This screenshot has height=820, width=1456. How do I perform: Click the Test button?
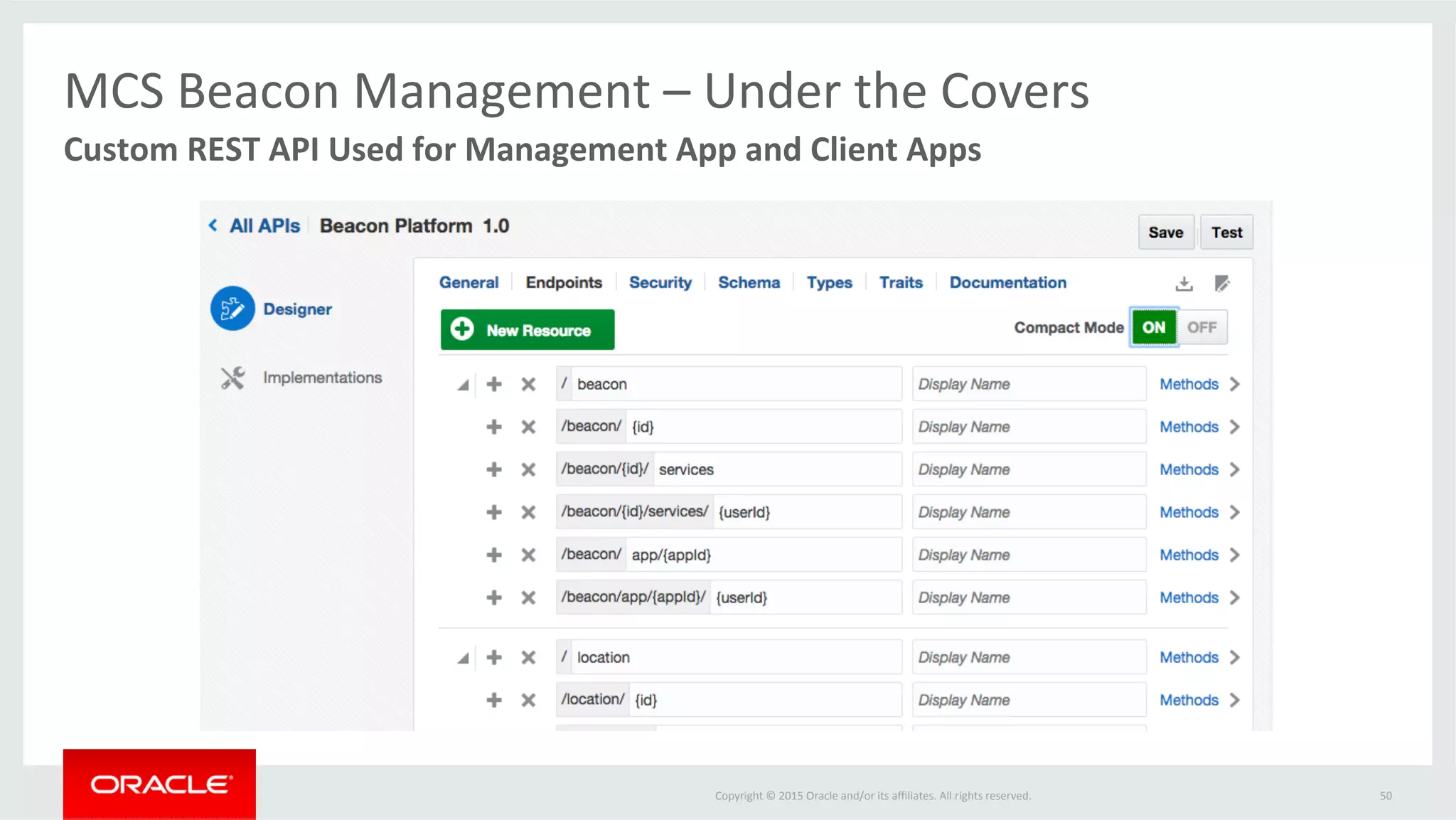tap(1227, 233)
